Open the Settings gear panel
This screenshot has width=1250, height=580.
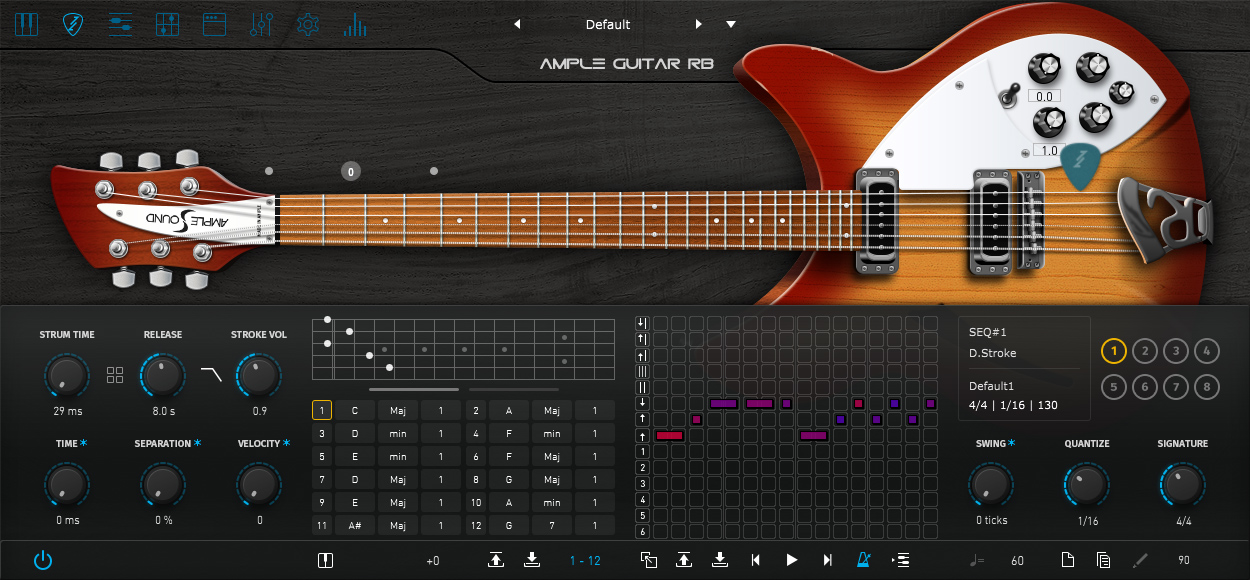click(x=307, y=23)
